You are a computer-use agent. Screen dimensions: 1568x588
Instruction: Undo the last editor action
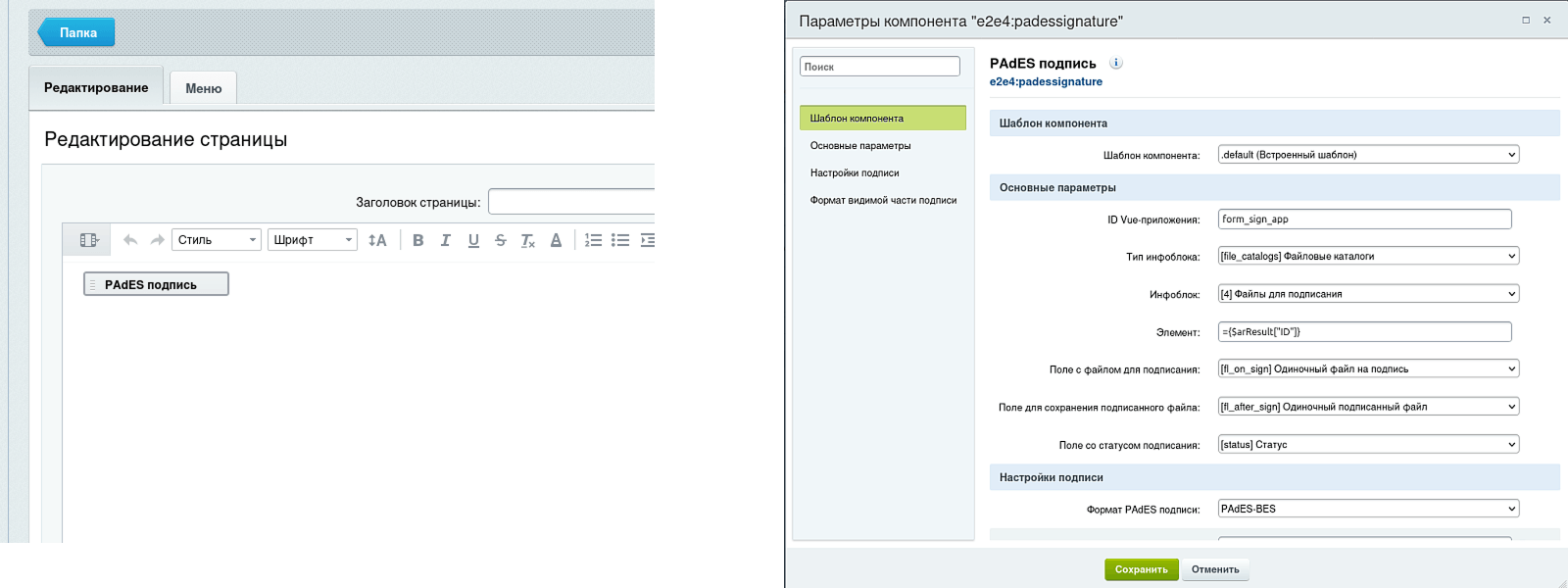pos(130,240)
